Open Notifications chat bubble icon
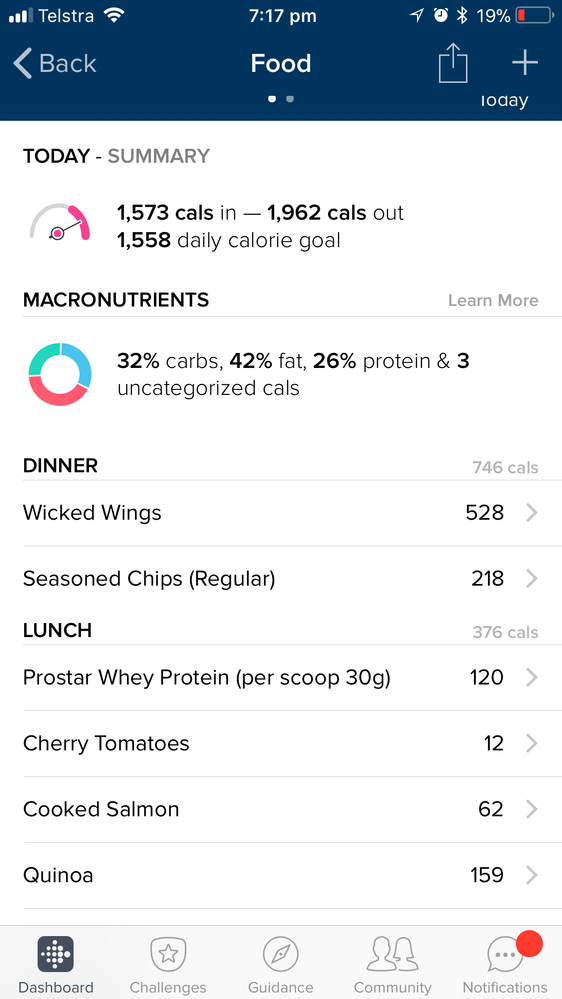The height and width of the screenshot is (999, 562). pyautogui.click(x=505, y=954)
